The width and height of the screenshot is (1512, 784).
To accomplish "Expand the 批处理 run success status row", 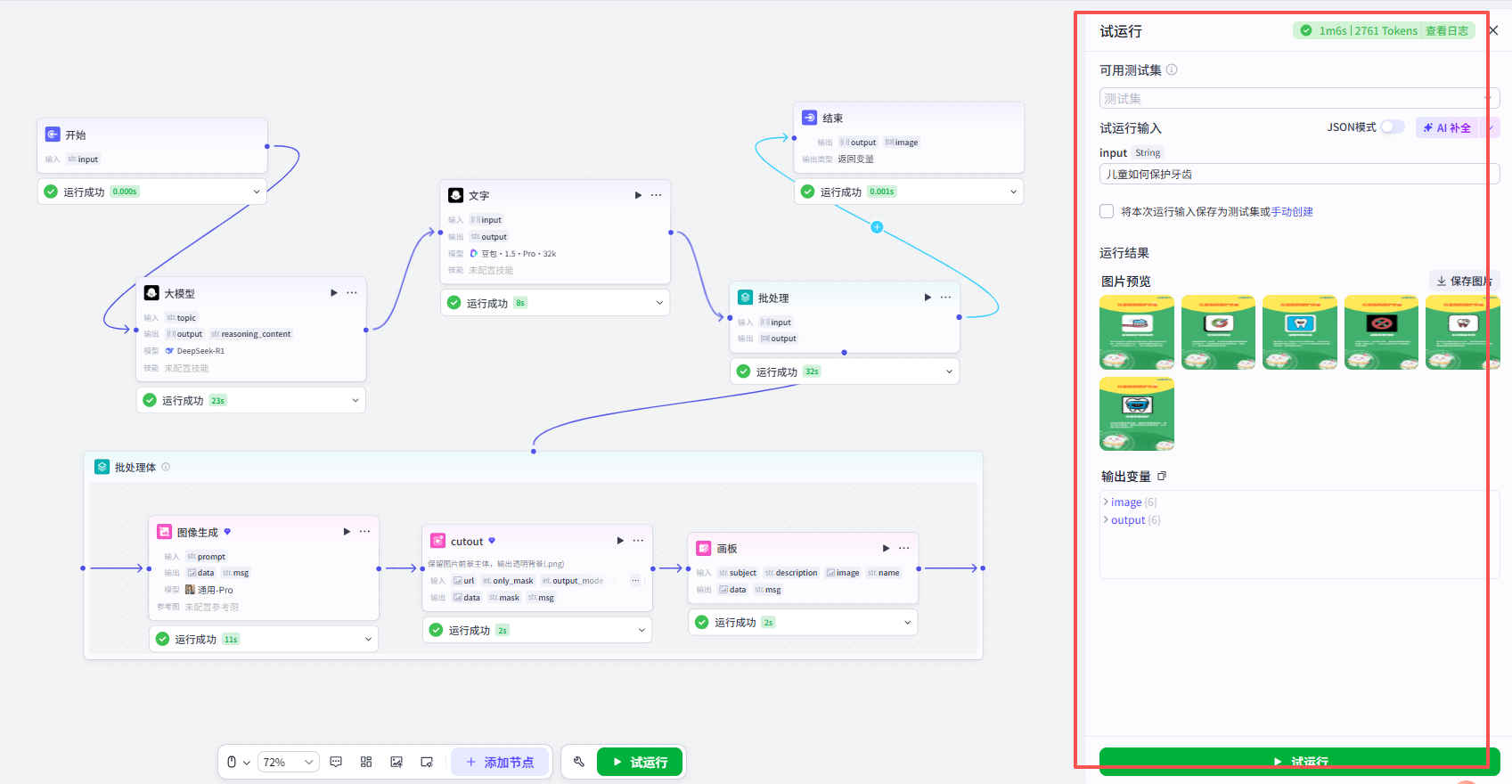I will click(x=845, y=372).
